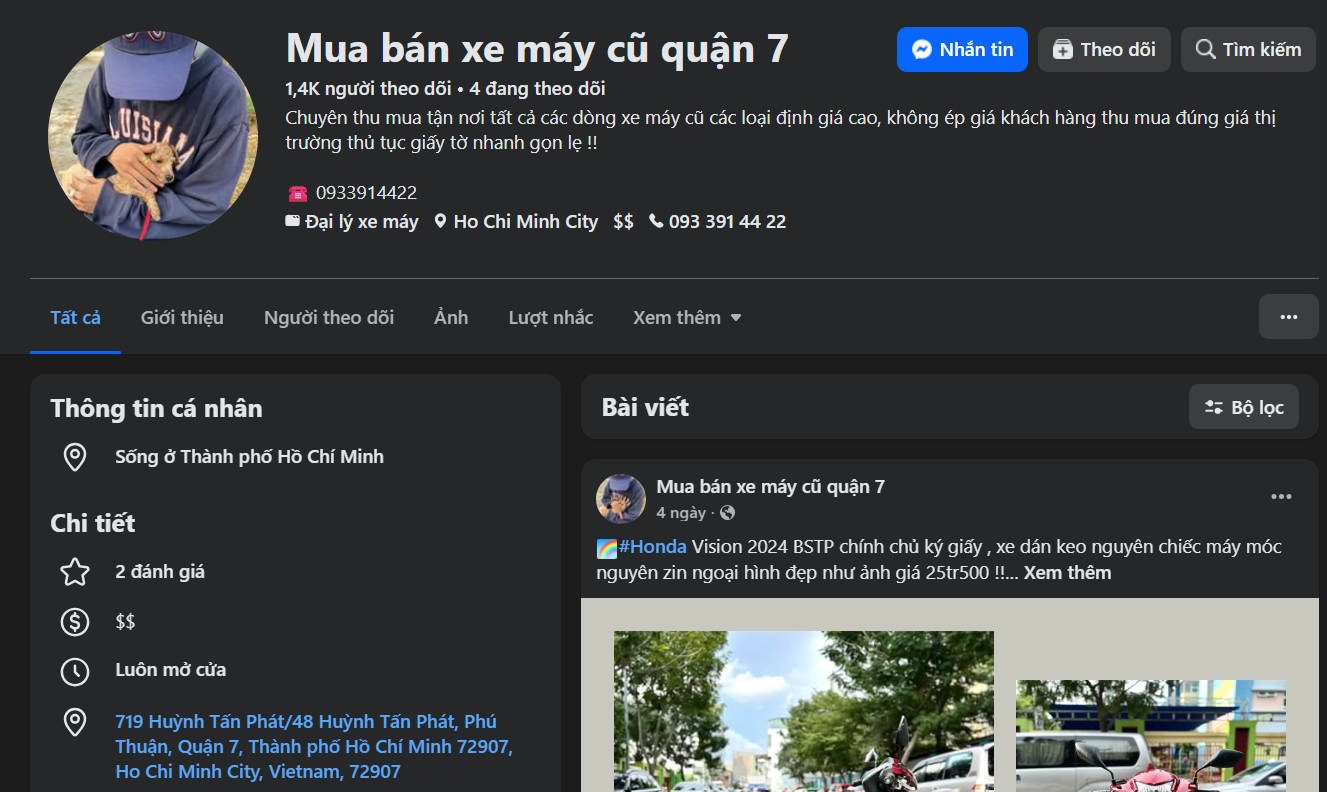Open the Lượt nhắc tab
The image size is (1327, 792).
coord(551,317)
